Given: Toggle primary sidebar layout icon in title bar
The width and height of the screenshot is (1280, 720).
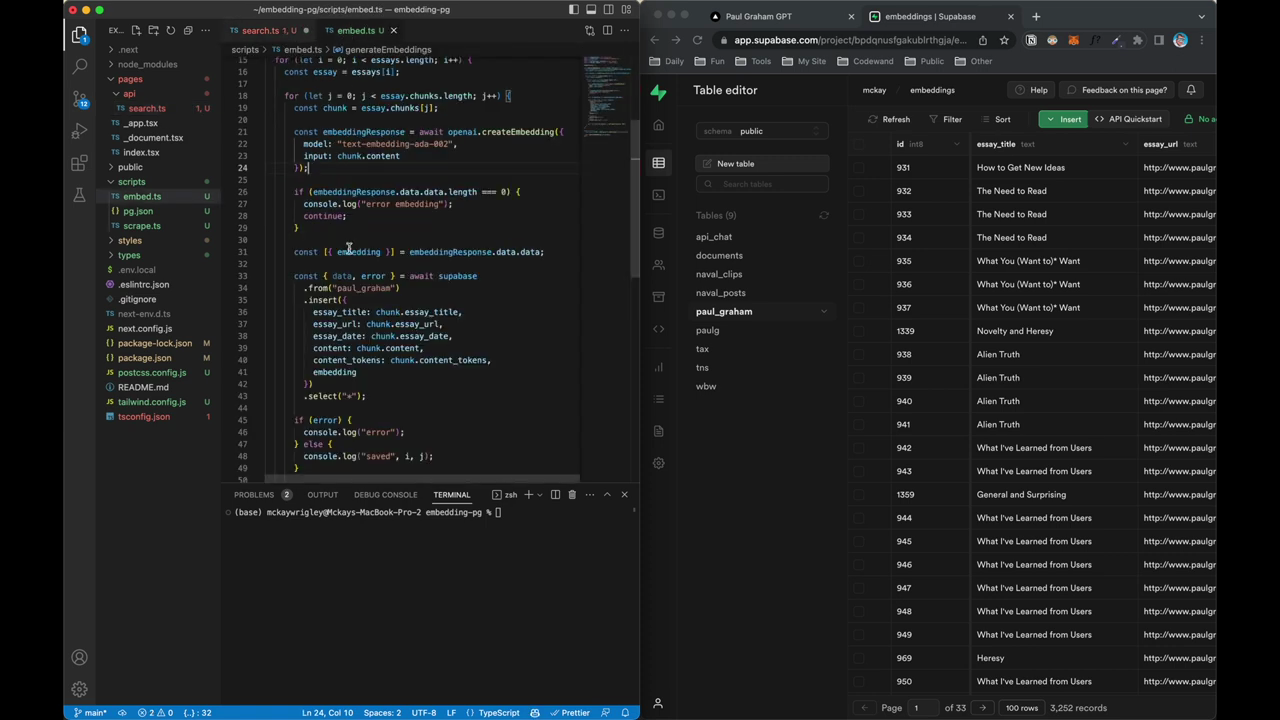Looking at the screenshot, I should click(574, 9).
